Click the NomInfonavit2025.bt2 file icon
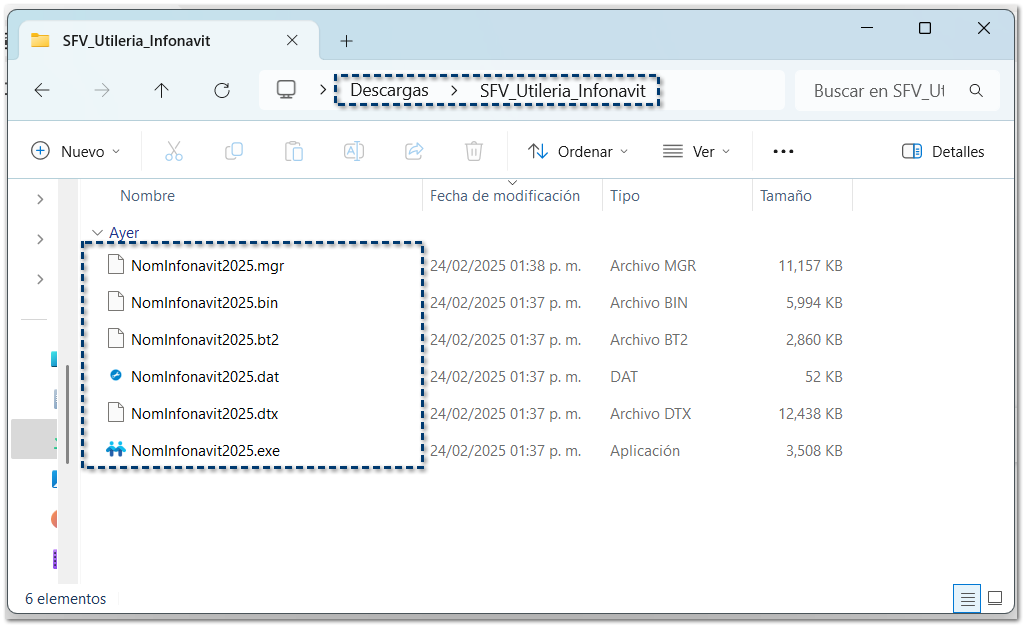The height and width of the screenshot is (628, 1026). (116, 339)
